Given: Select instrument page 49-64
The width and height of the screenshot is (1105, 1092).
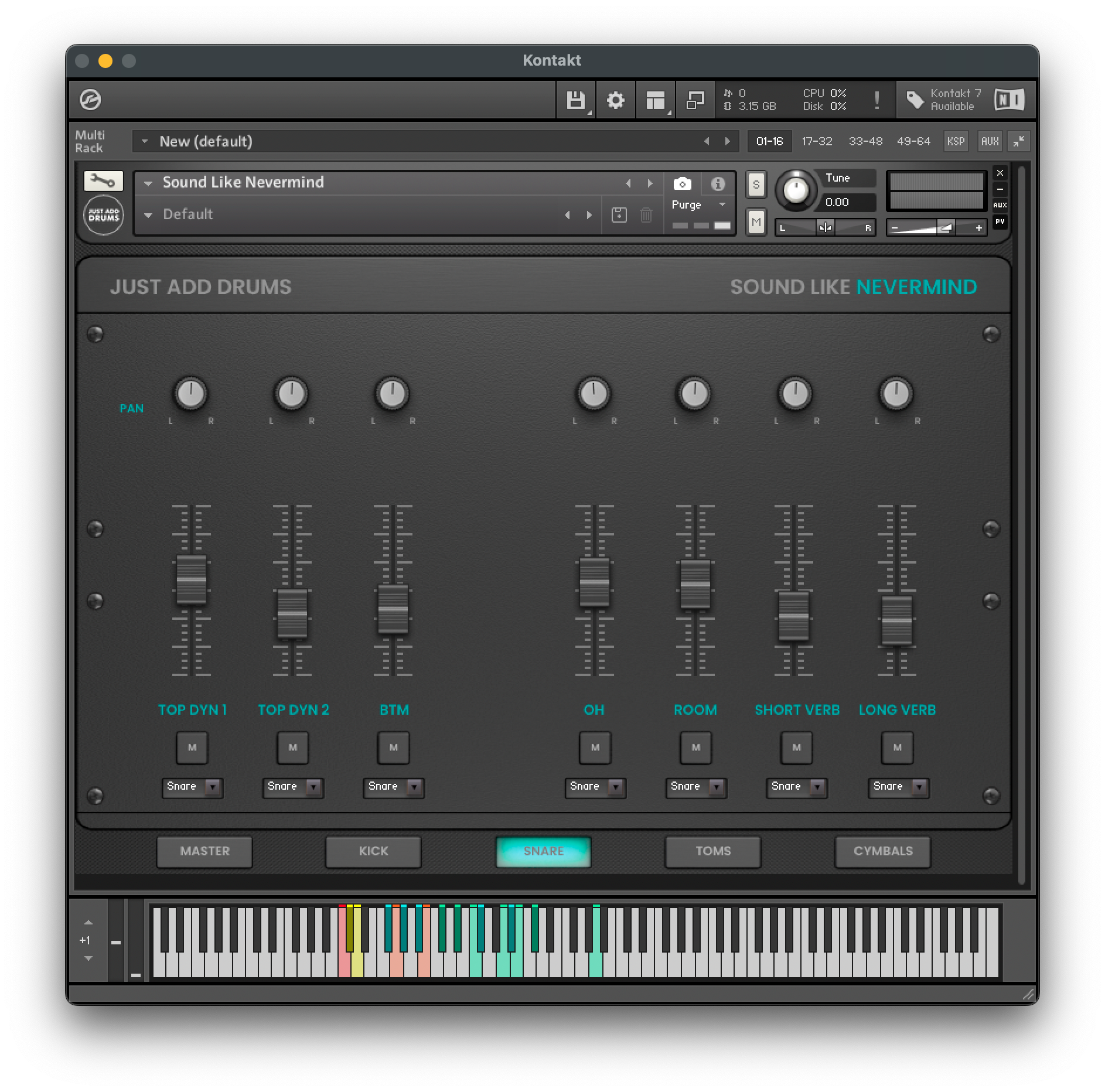Looking at the screenshot, I should point(913,141).
